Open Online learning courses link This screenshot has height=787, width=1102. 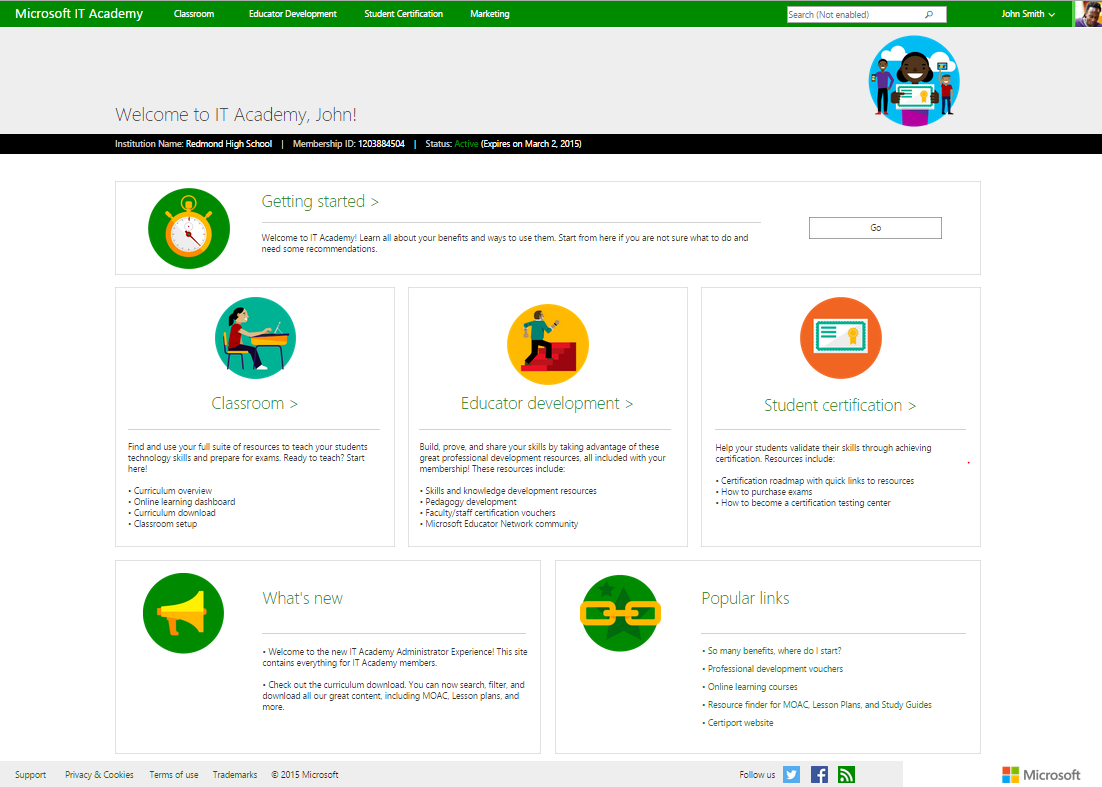(753, 687)
